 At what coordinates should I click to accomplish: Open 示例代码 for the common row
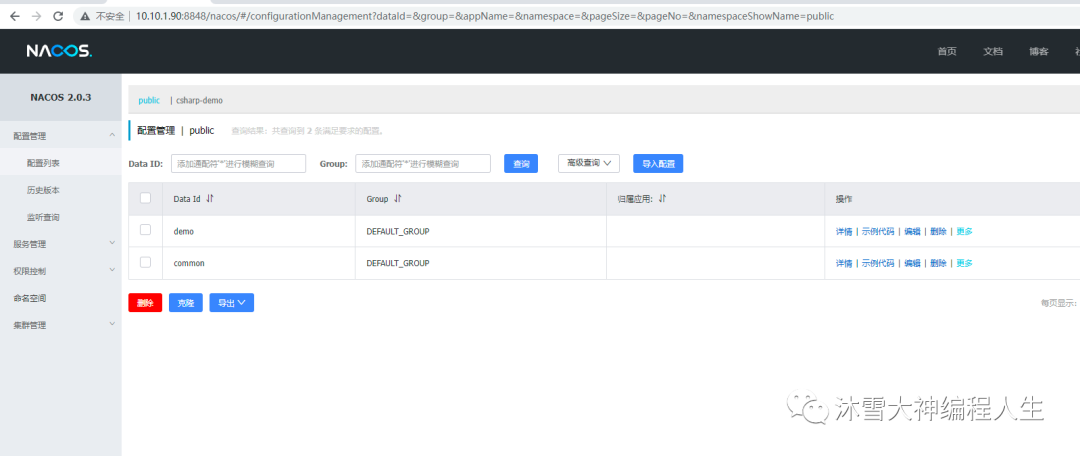point(878,264)
